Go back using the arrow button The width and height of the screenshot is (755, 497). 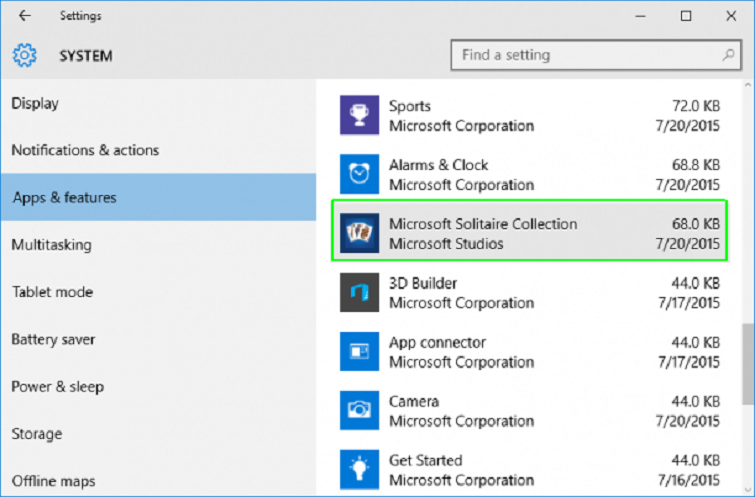click(25, 16)
